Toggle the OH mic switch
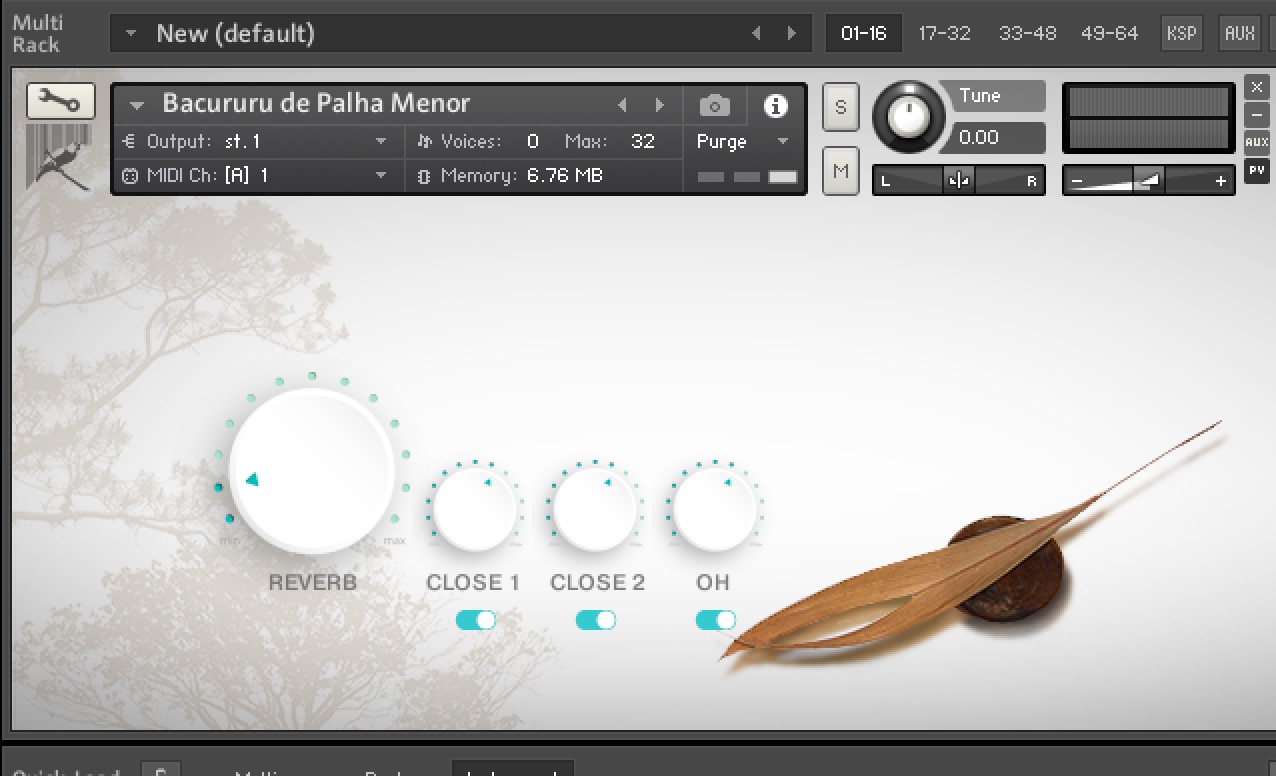The height and width of the screenshot is (776, 1276). (715, 620)
